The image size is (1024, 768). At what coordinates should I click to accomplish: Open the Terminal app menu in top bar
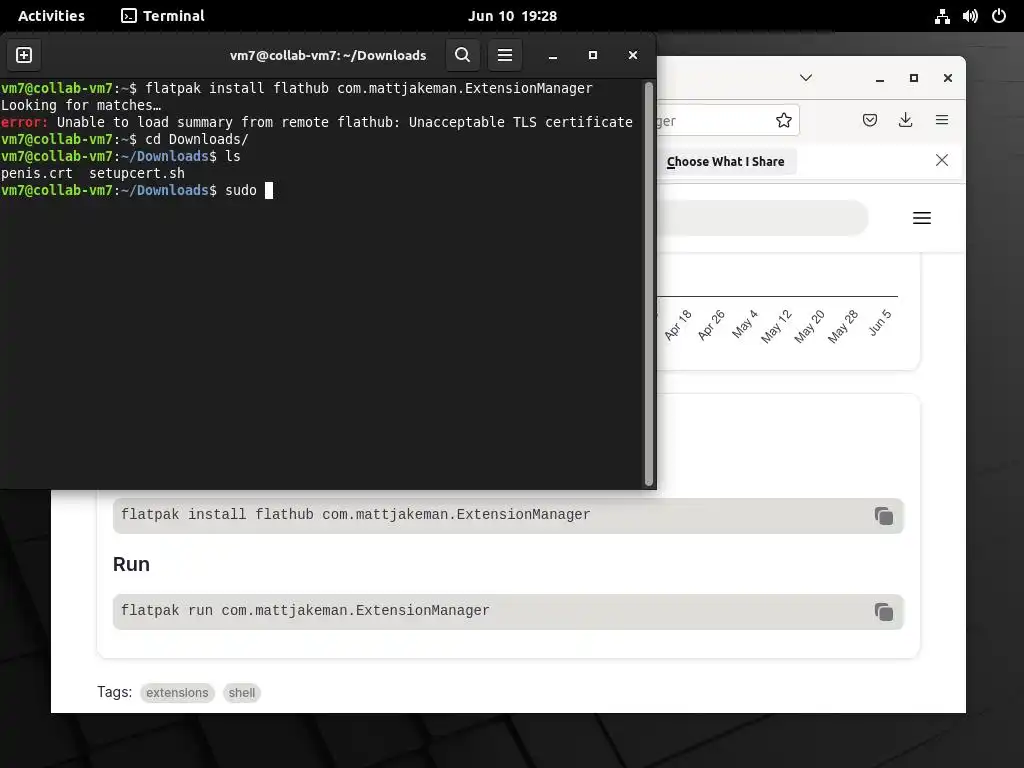coord(163,16)
